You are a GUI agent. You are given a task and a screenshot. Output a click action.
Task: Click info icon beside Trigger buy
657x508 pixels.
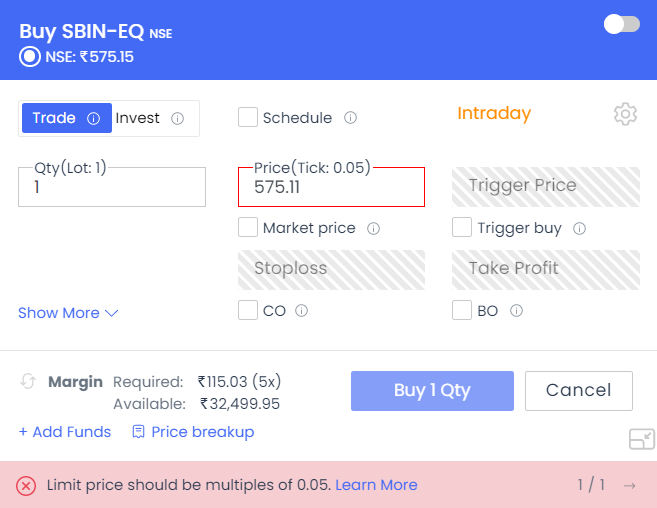(x=579, y=228)
